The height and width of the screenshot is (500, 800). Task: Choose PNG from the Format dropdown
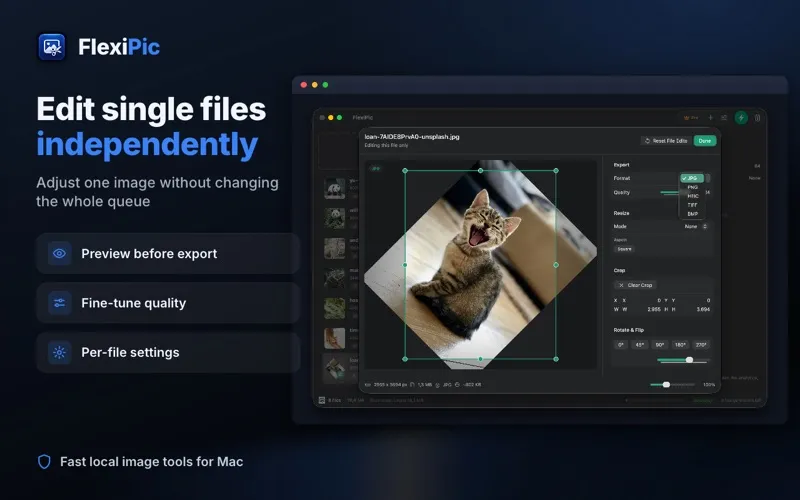tap(692, 187)
